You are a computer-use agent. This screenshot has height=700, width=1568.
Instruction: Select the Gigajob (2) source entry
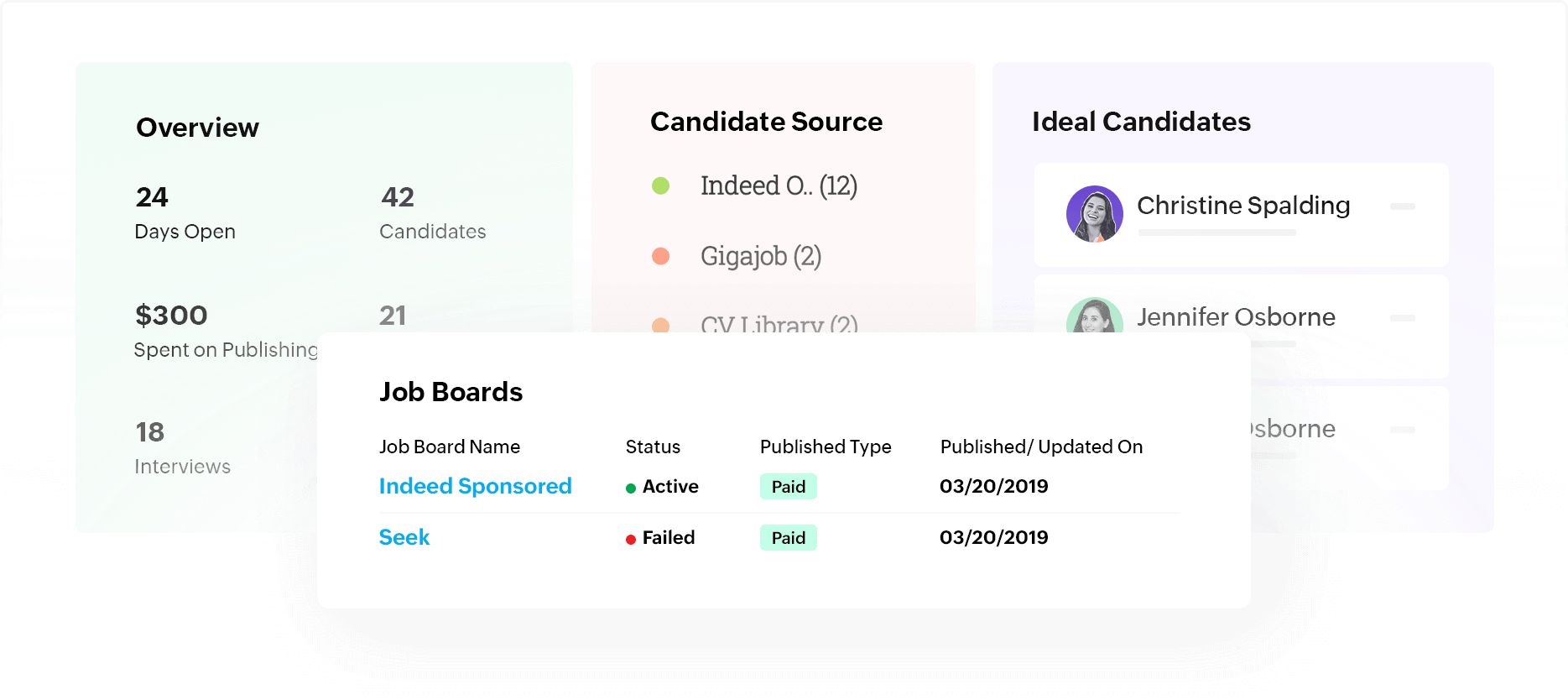point(760,256)
